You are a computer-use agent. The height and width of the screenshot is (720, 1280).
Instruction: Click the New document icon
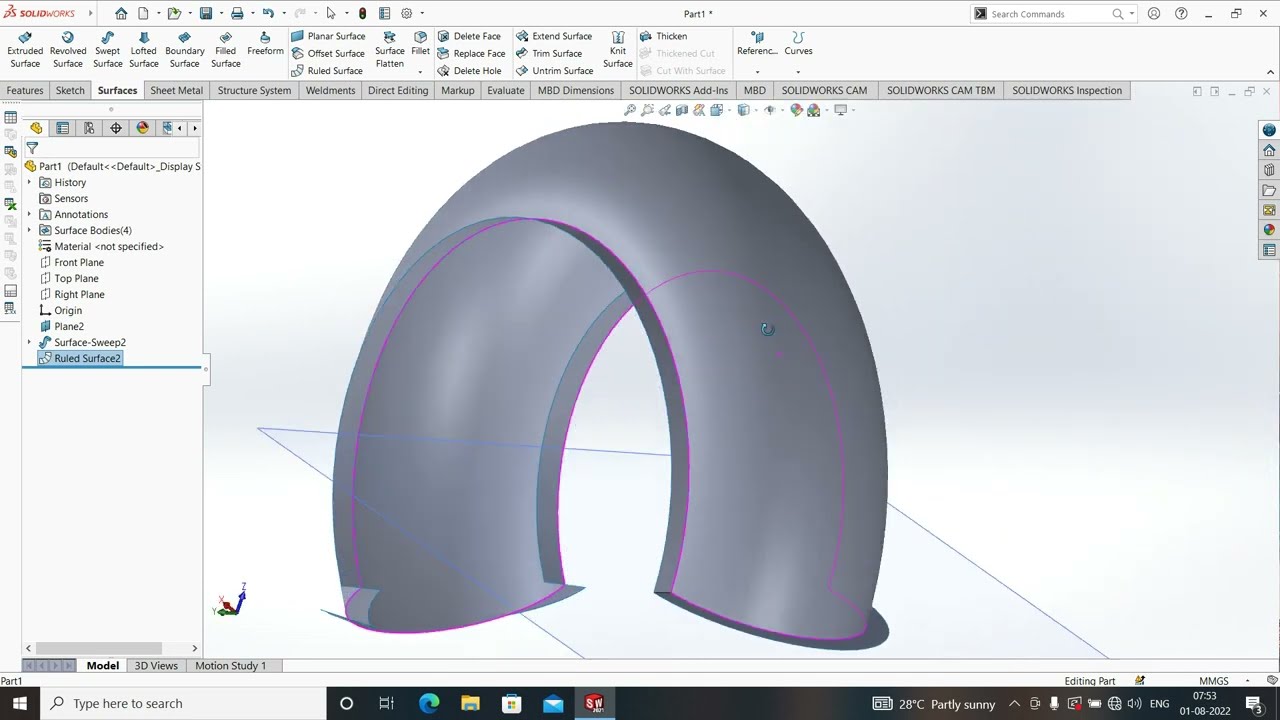click(x=144, y=14)
